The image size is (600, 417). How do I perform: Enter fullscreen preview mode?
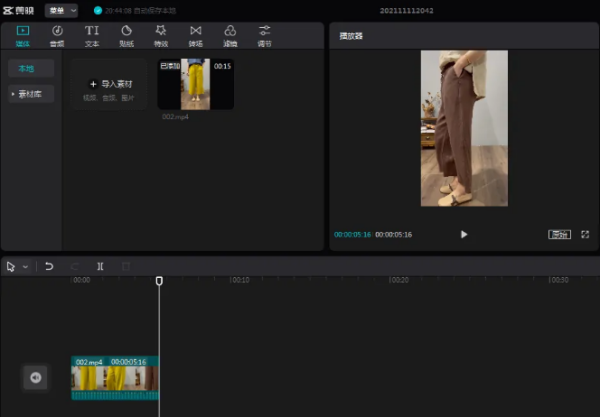585,234
